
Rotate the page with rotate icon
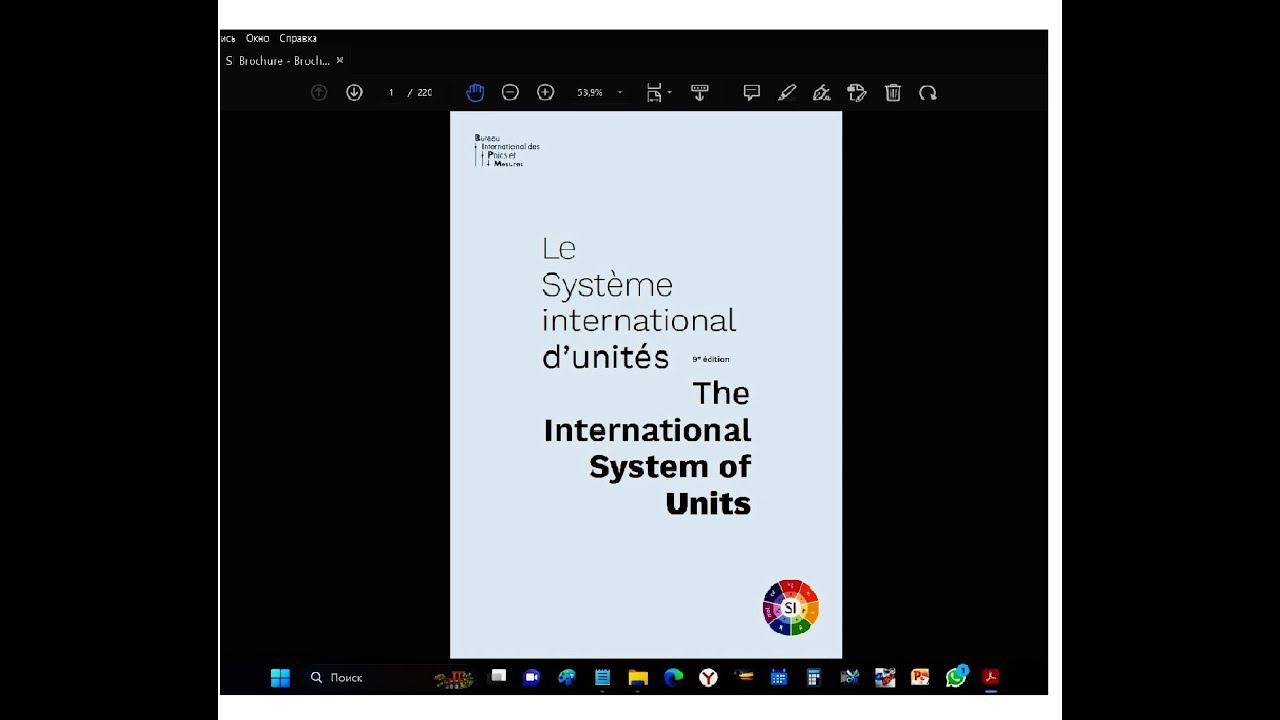pos(928,93)
